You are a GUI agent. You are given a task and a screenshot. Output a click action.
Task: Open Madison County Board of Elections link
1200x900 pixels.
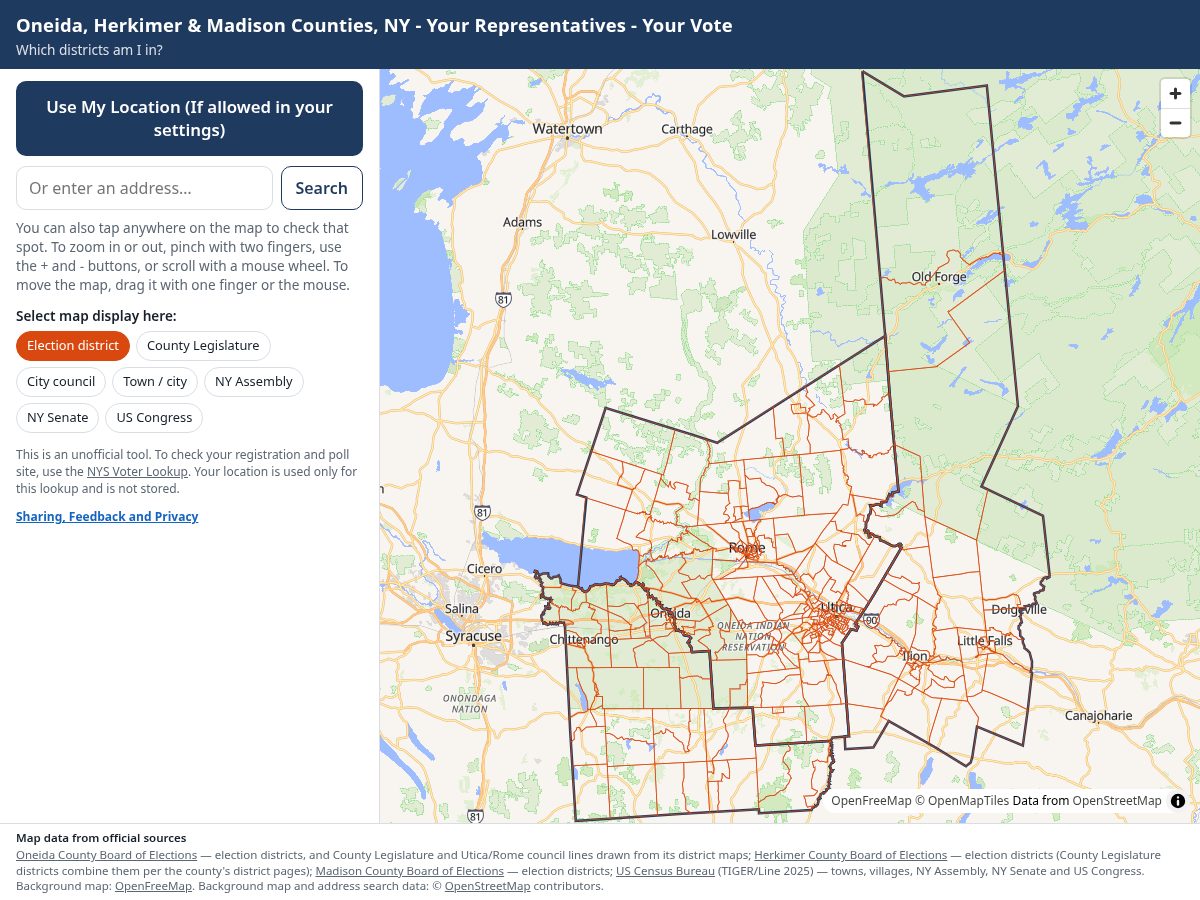409,871
